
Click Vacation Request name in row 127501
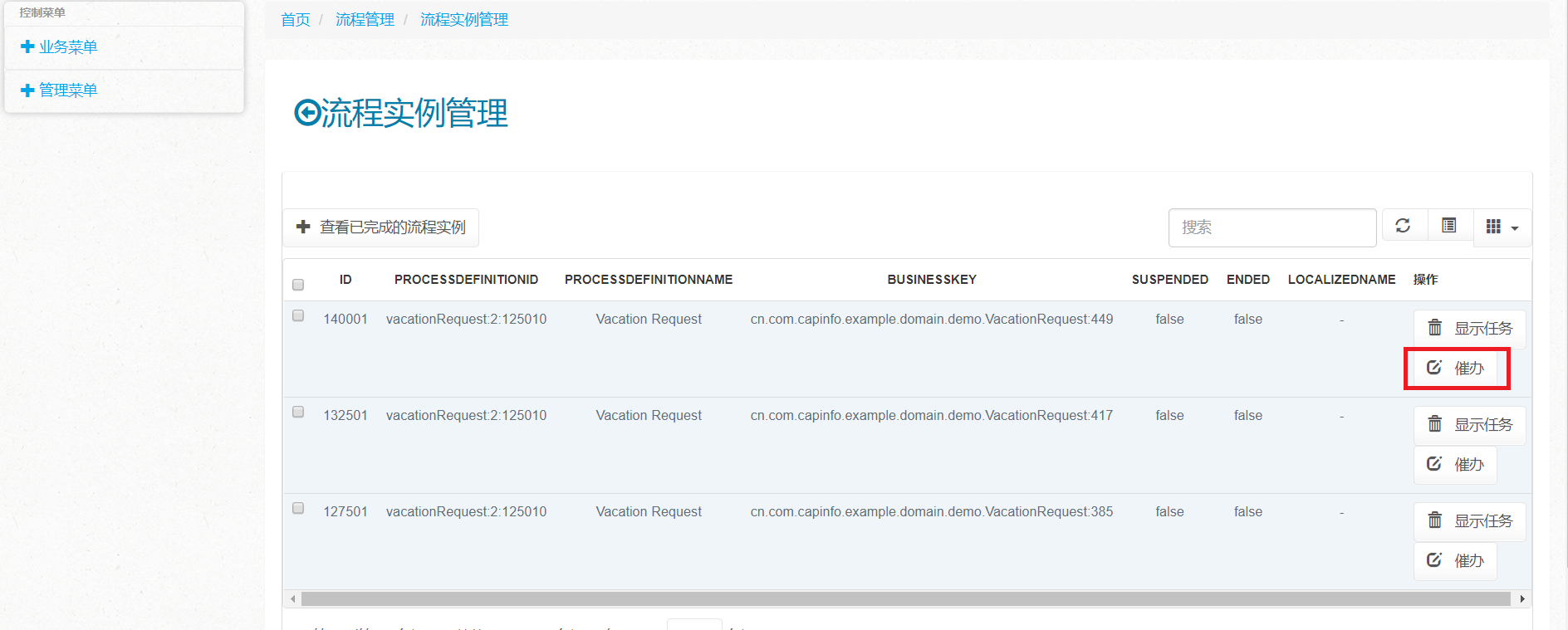click(x=649, y=512)
